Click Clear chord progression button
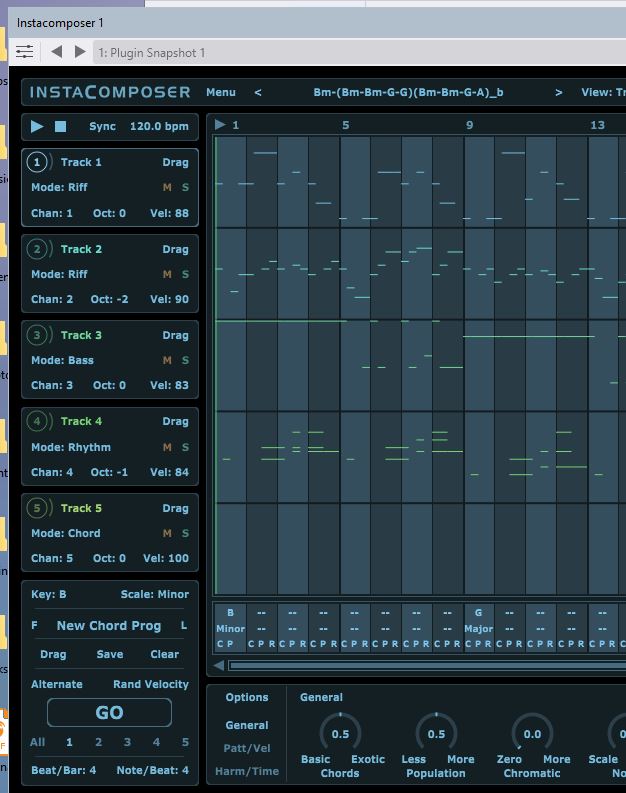Image resolution: width=626 pixels, height=793 pixels. (164, 654)
